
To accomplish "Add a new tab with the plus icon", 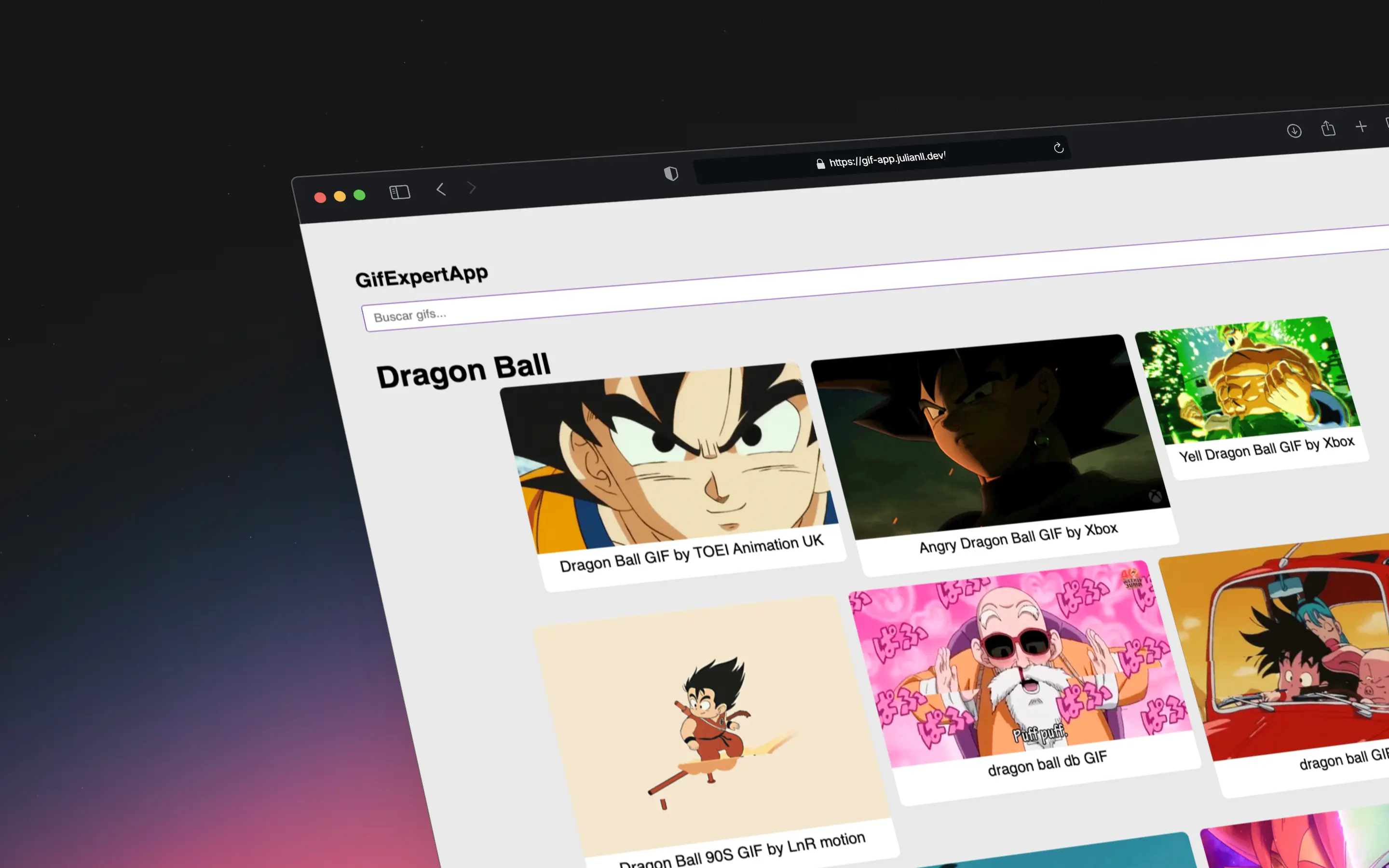I will pyautogui.click(x=1361, y=126).
